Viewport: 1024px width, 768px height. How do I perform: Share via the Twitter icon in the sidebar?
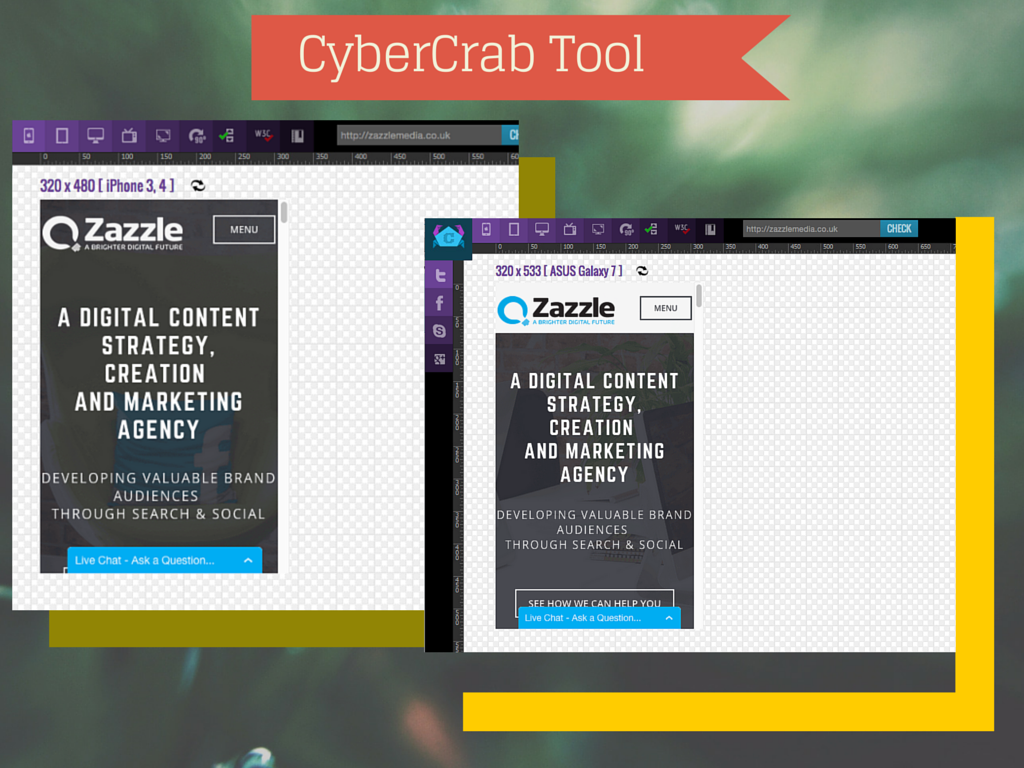[440, 276]
